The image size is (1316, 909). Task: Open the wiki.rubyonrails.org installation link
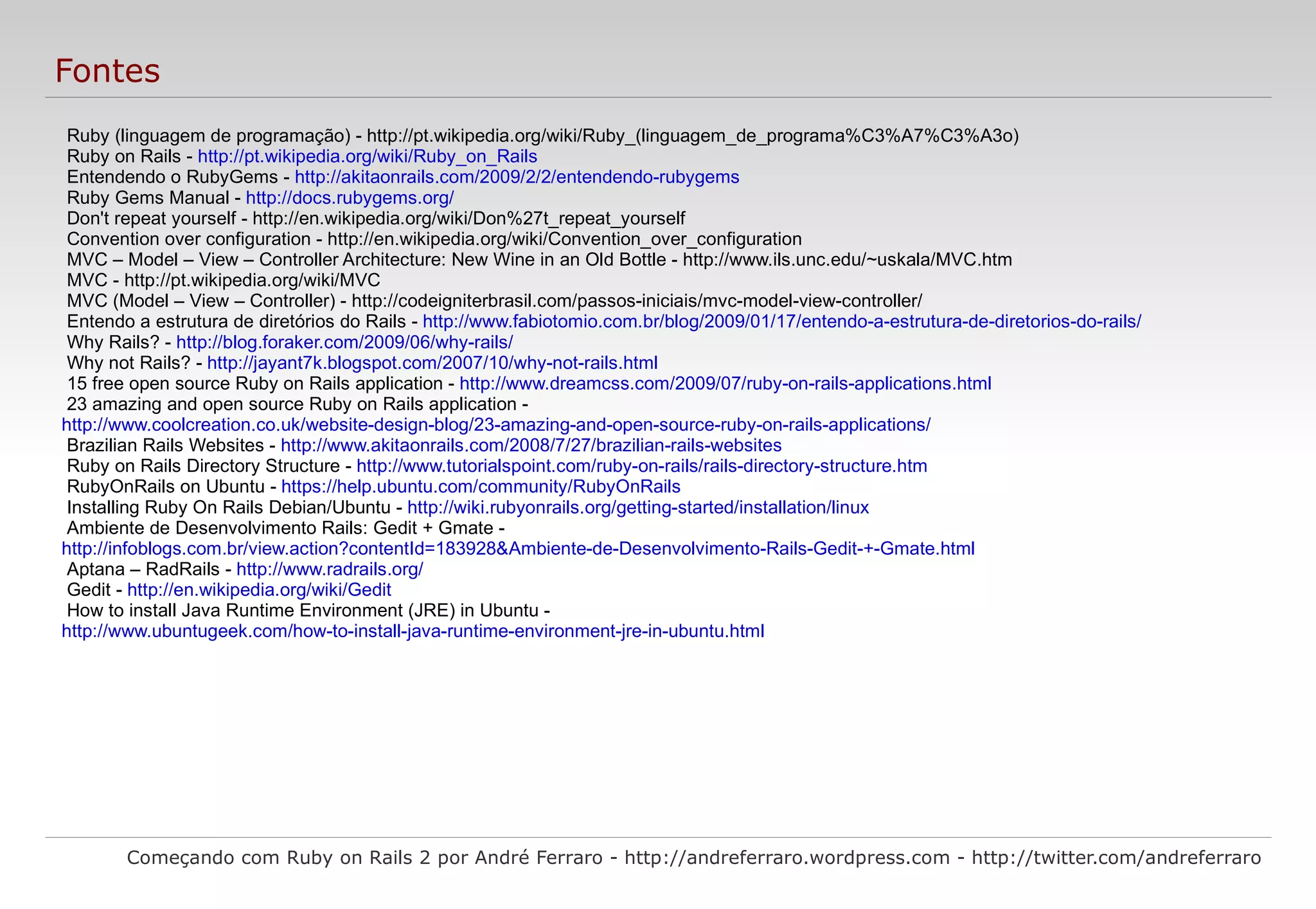638,507
